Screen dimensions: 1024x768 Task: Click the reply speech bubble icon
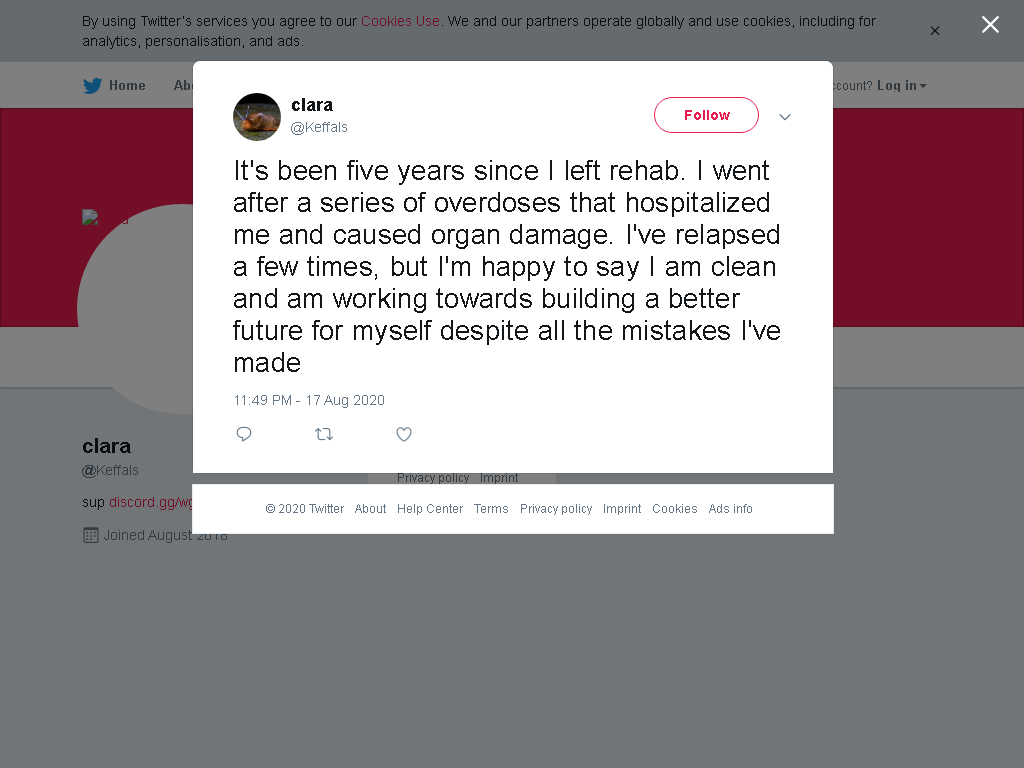244,434
